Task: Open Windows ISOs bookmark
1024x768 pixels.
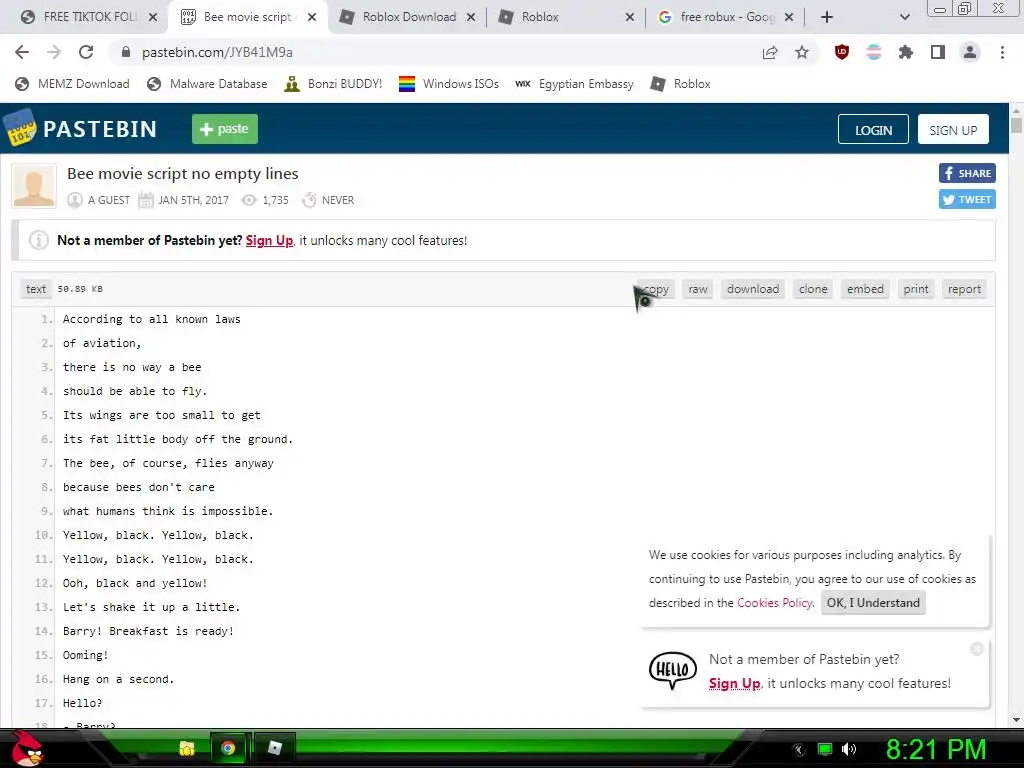Action: 449,84
